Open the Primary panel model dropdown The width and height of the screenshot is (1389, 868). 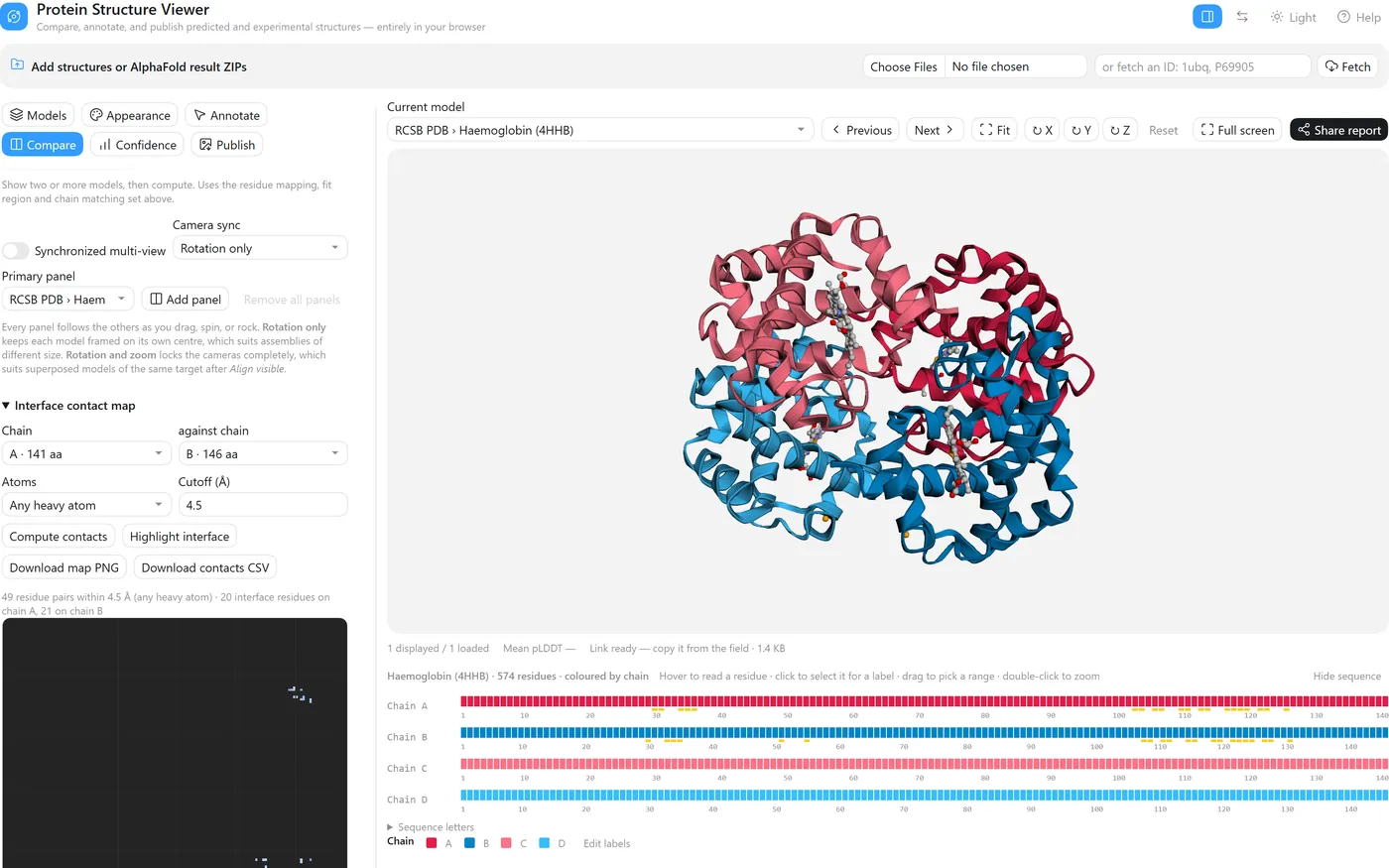point(67,300)
